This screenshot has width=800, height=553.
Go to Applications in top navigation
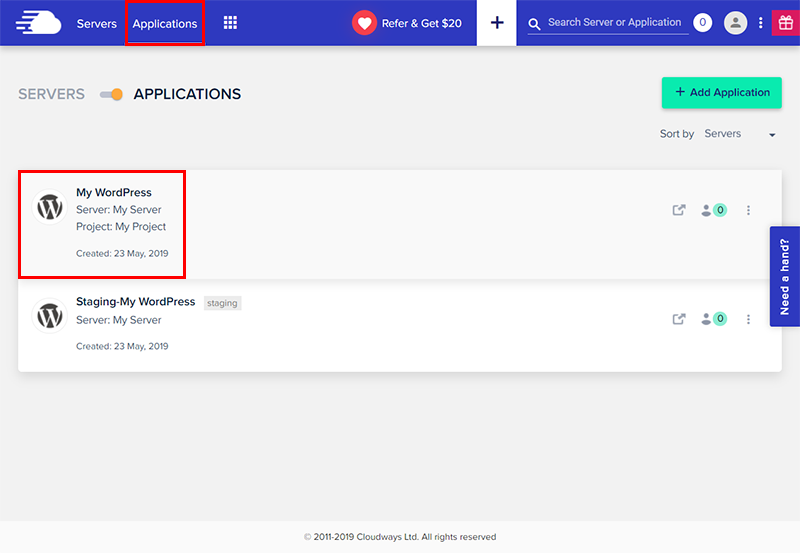[165, 23]
